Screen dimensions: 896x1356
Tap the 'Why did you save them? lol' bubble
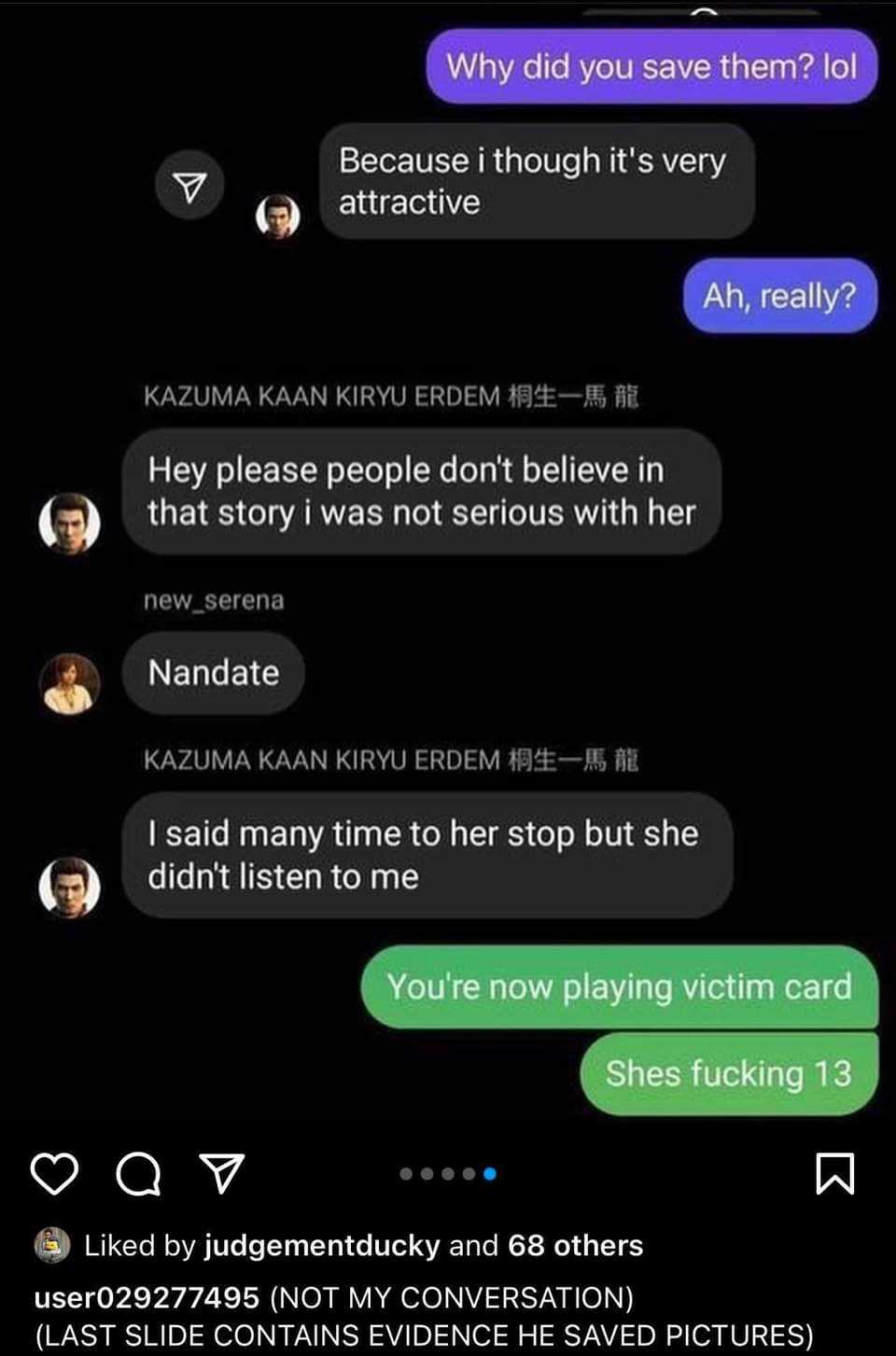coord(651,66)
